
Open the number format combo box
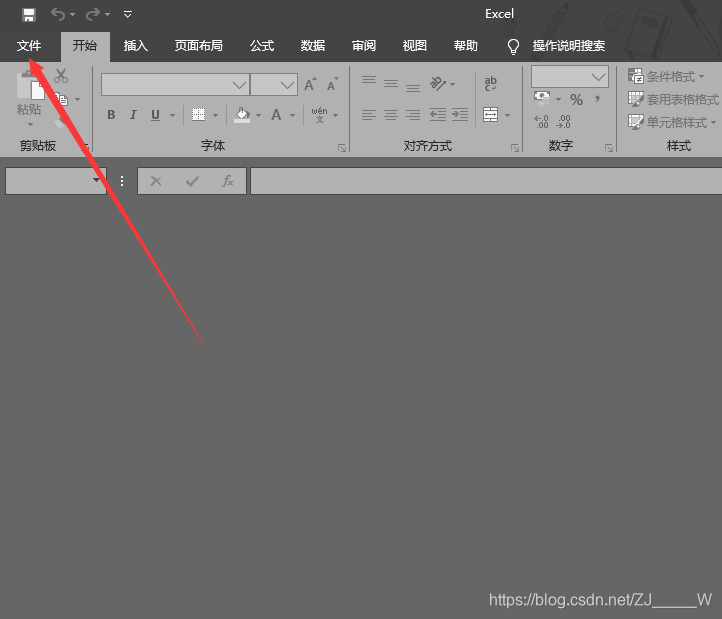(570, 76)
